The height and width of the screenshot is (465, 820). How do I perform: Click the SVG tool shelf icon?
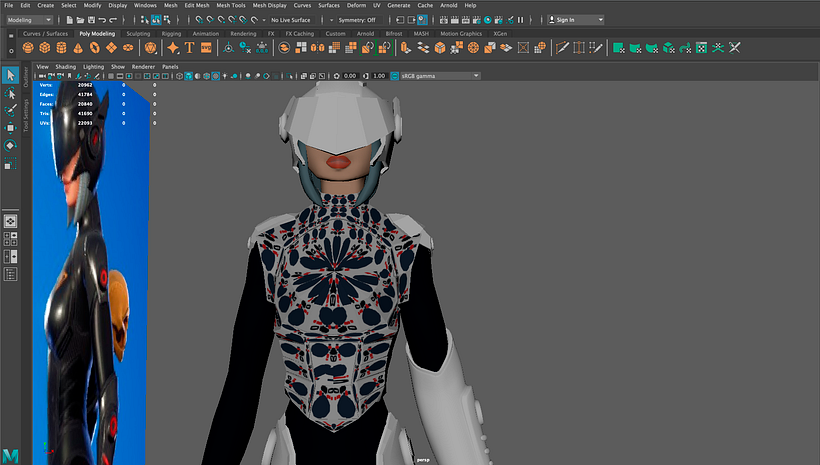tap(206, 48)
